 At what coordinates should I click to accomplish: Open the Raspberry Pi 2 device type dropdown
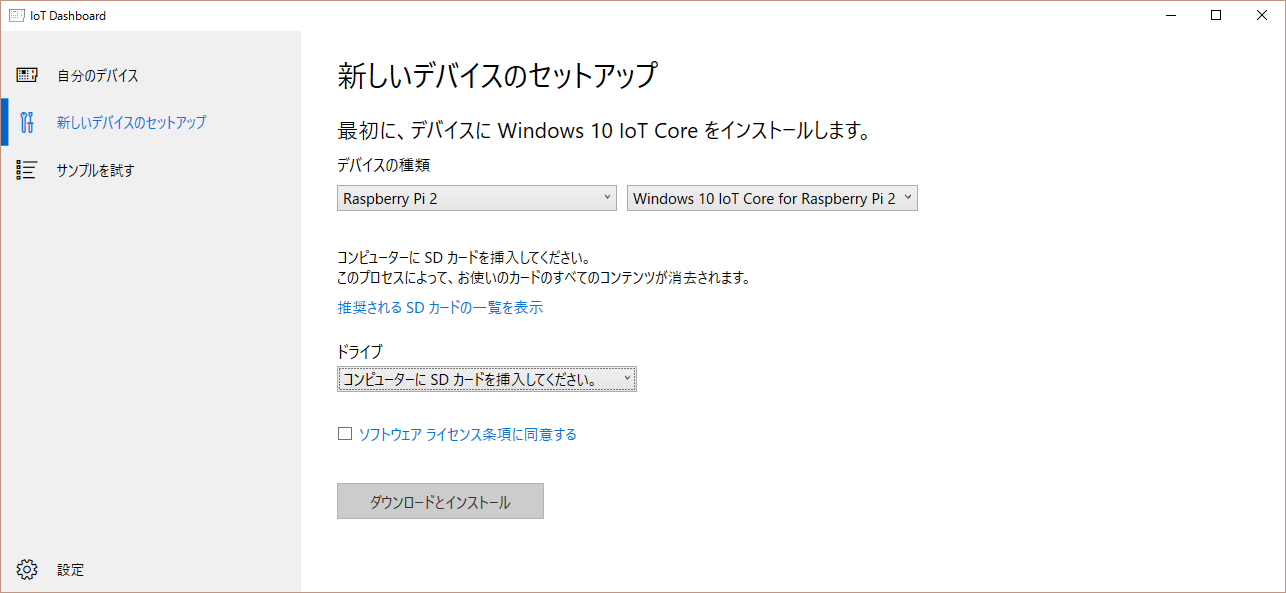pyautogui.click(x=477, y=198)
